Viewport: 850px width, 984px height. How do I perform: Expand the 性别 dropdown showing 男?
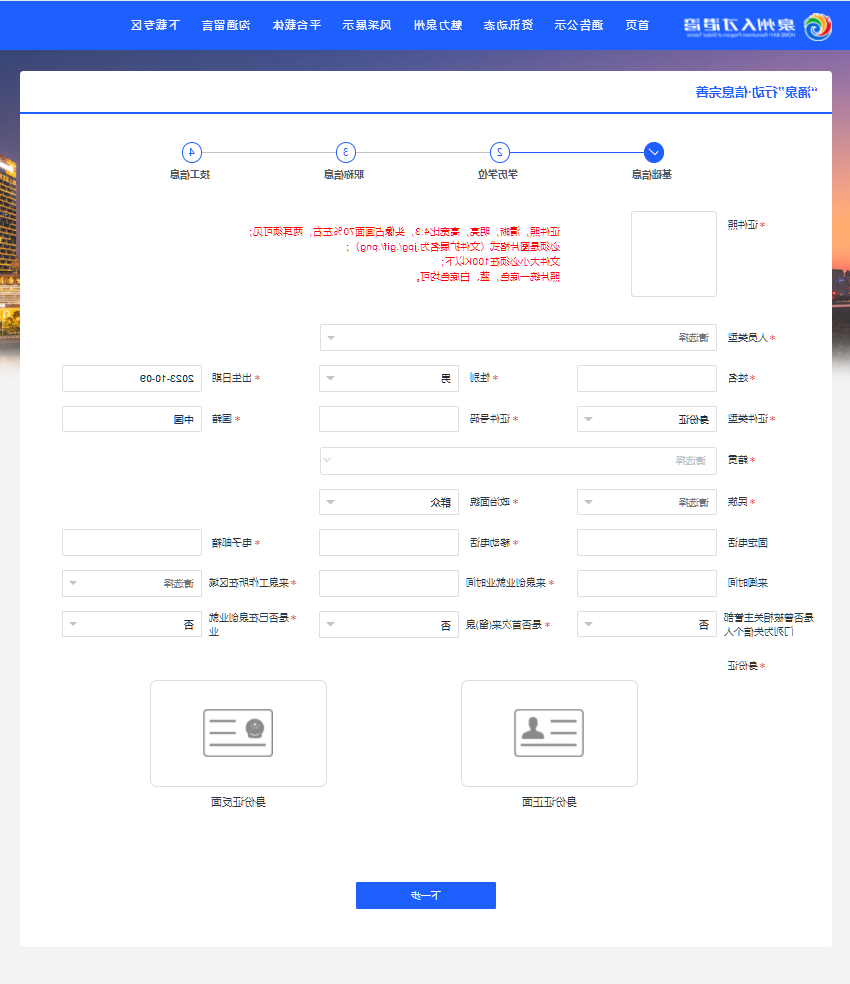389,378
